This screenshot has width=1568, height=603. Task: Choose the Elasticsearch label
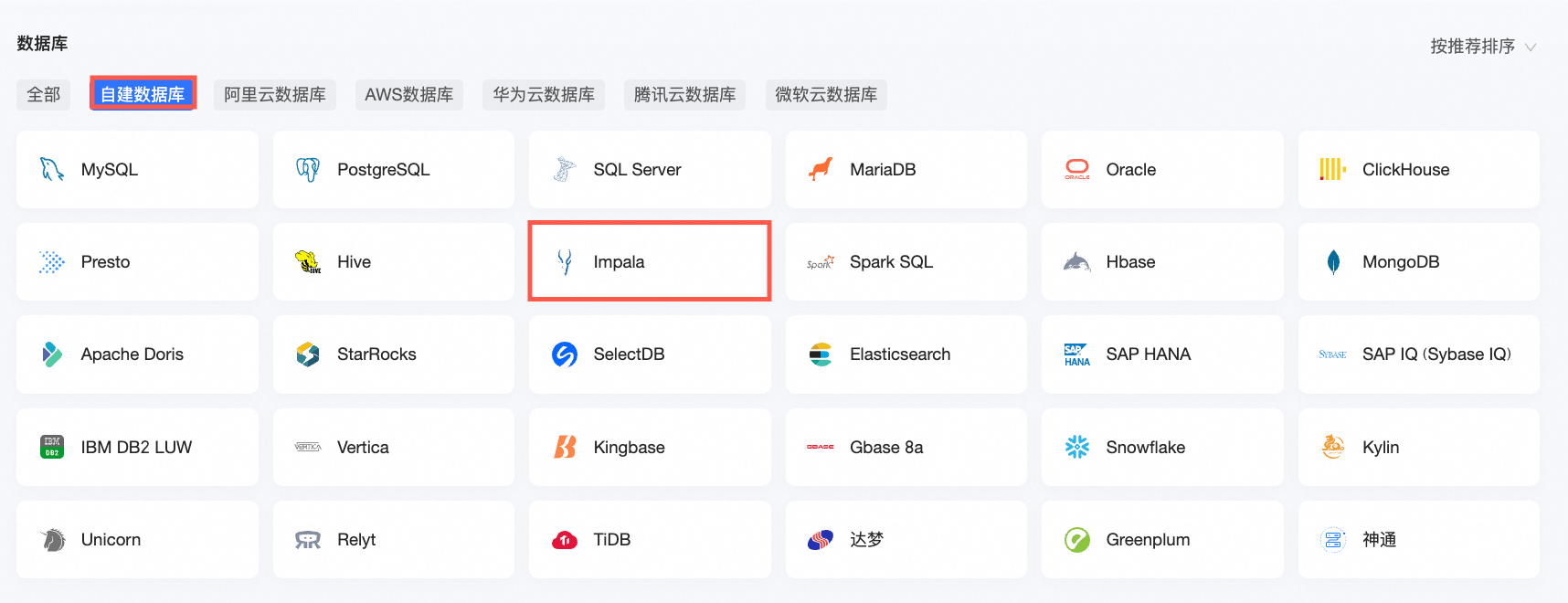[x=900, y=354]
